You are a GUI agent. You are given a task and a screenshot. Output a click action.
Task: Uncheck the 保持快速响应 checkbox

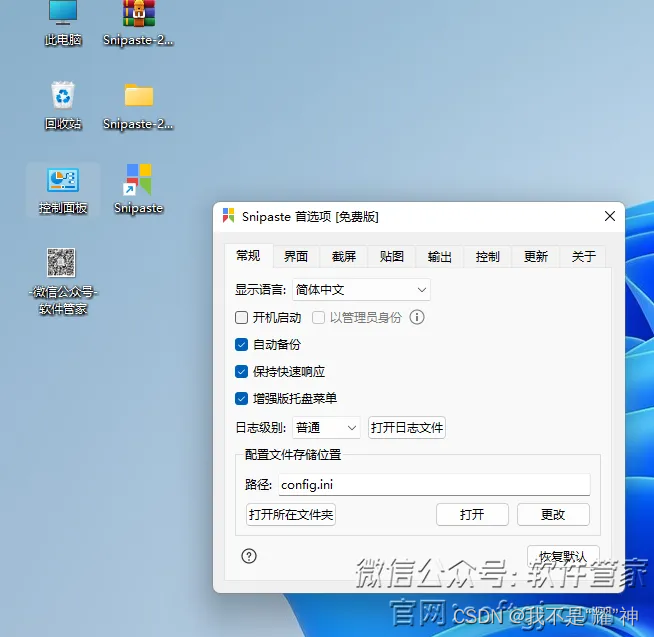241,372
